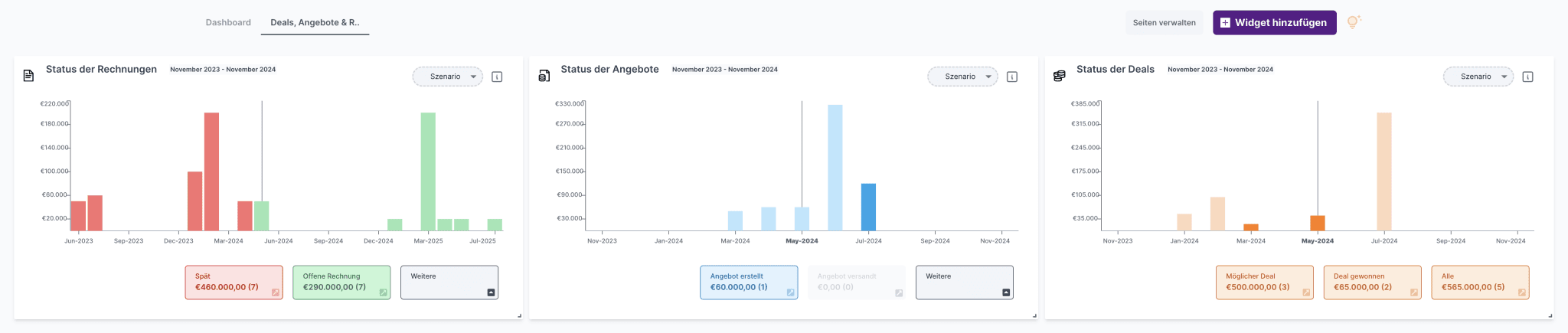Open the Spät card's small corner icon

tap(276, 292)
